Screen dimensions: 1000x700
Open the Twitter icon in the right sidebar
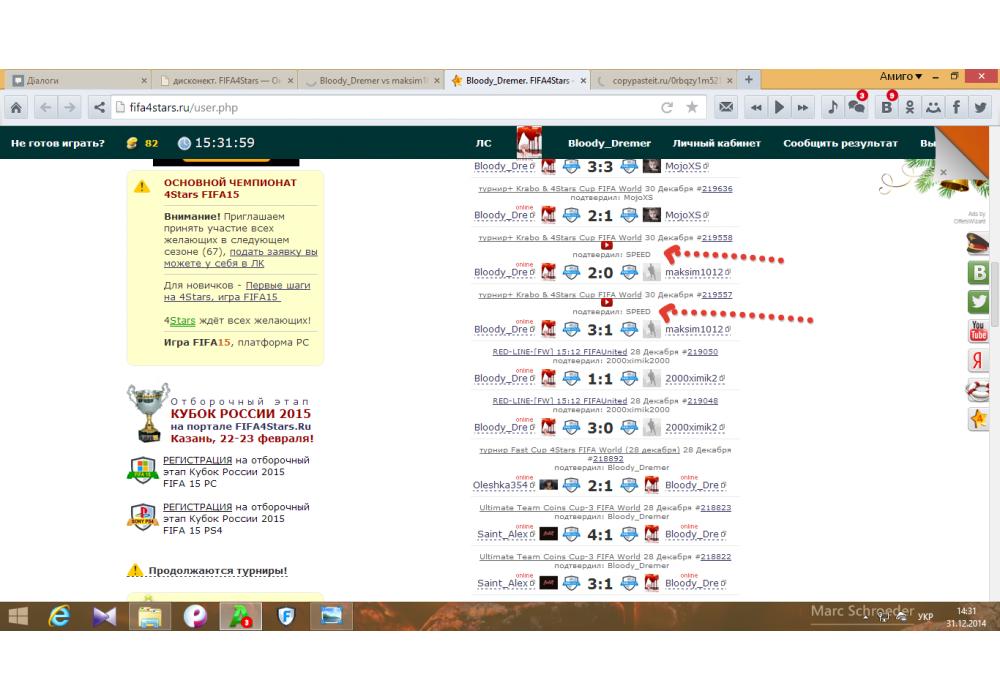[x=978, y=302]
